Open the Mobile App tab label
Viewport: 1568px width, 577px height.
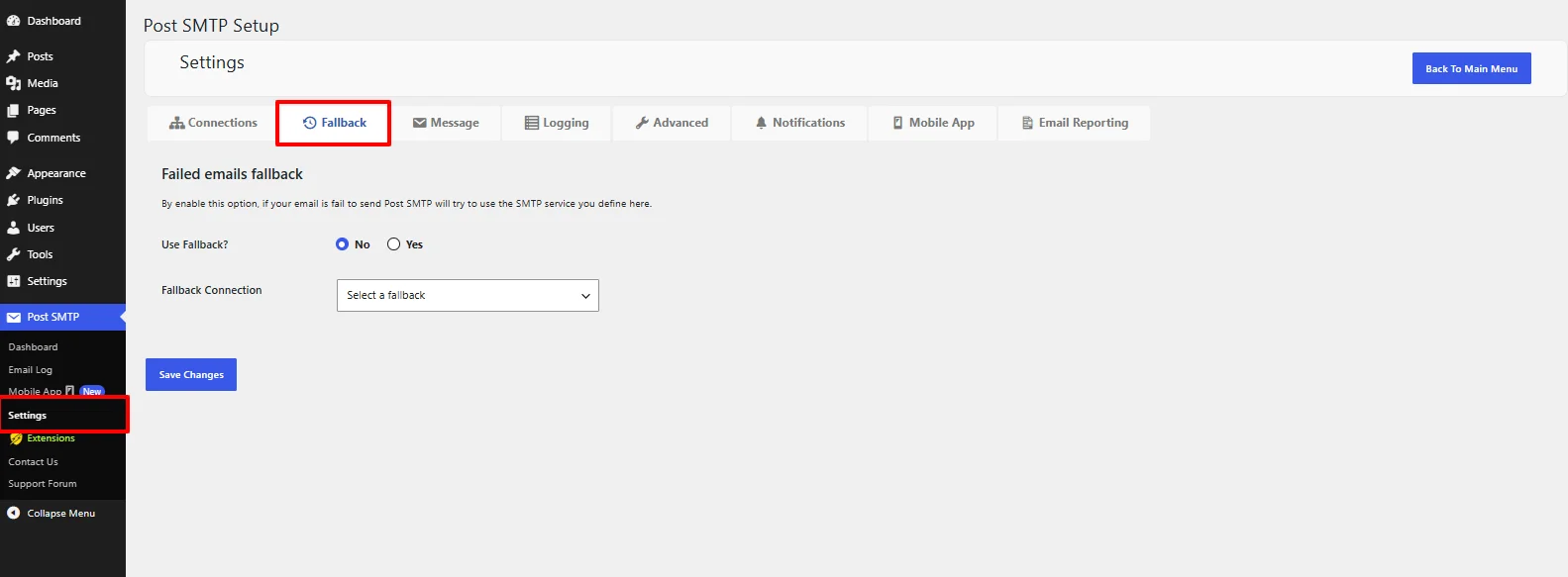coord(942,123)
